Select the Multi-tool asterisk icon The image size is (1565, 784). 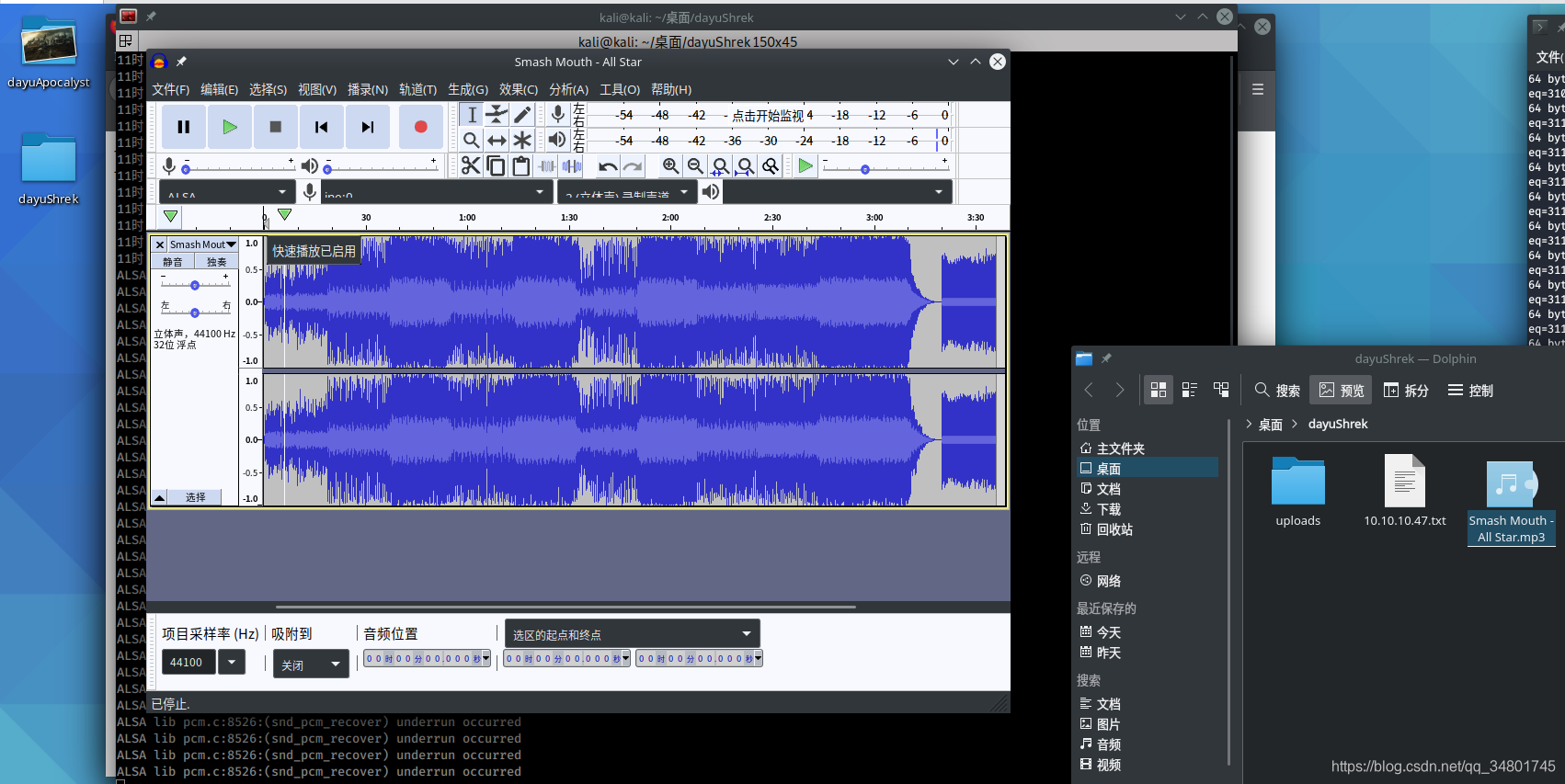pyautogui.click(x=522, y=140)
